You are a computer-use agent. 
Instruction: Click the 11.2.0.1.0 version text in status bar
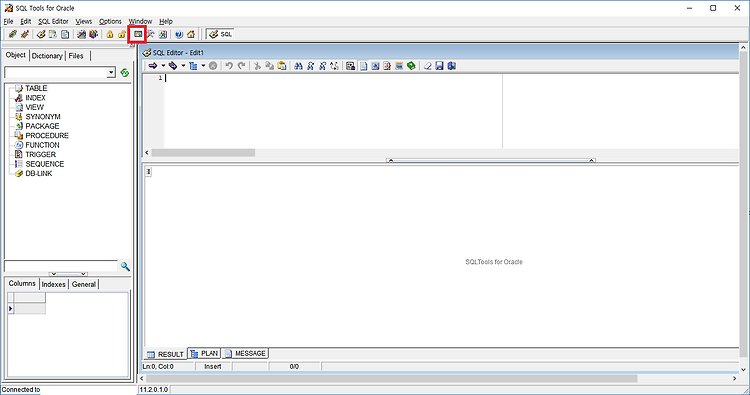pos(154,390)
